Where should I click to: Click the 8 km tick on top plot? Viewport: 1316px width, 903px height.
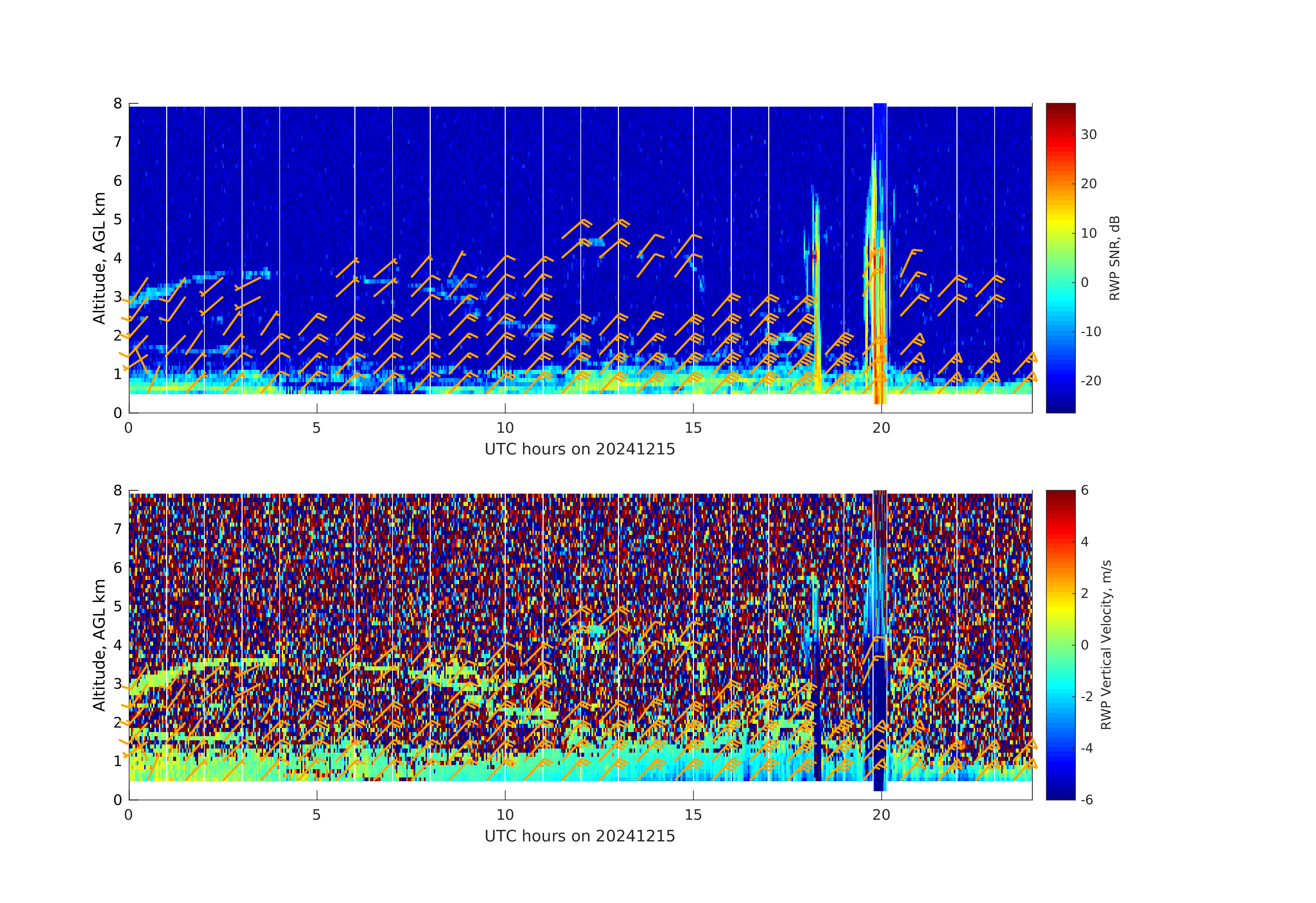[118, 104]
